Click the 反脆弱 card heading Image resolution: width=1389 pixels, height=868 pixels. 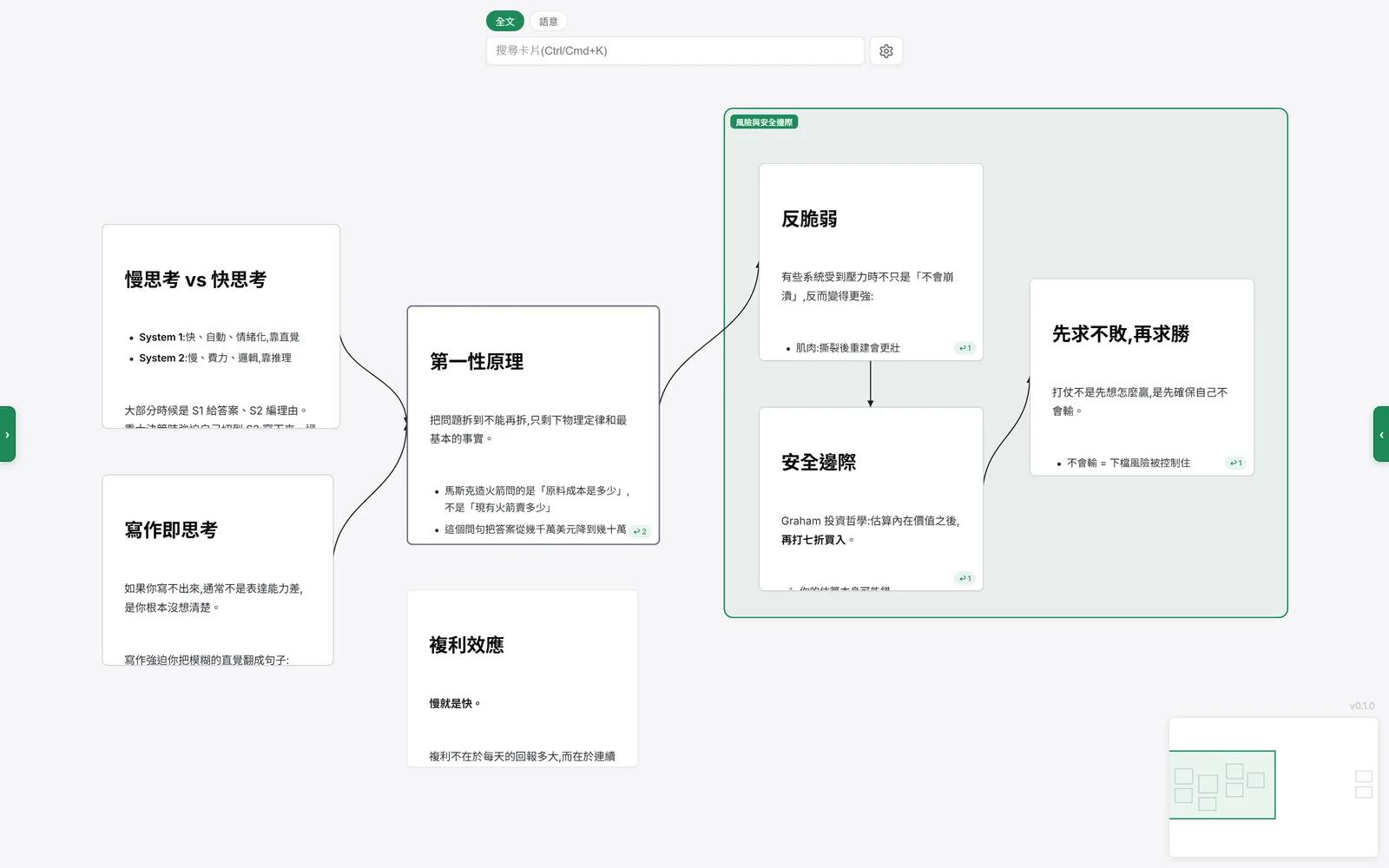pos(809,219)
